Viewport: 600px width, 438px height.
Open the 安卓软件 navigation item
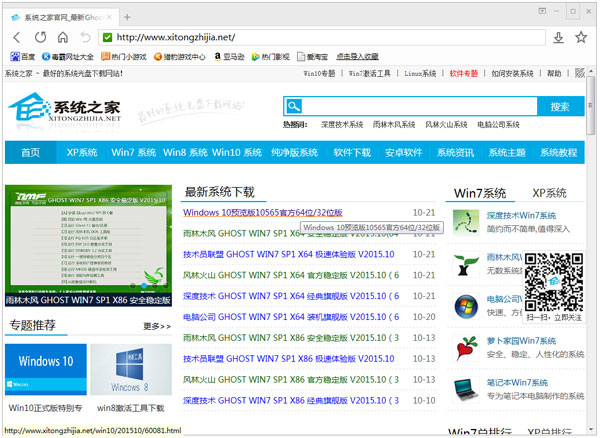[x=404, y=152]
